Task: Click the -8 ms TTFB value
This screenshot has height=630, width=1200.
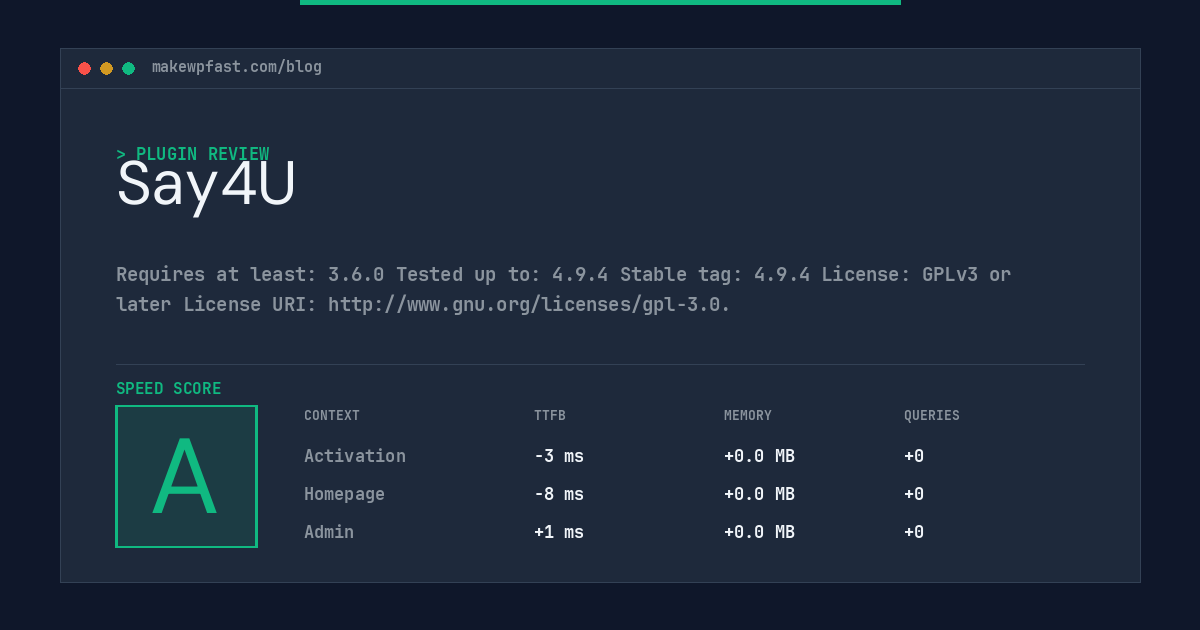Action: 559,494
